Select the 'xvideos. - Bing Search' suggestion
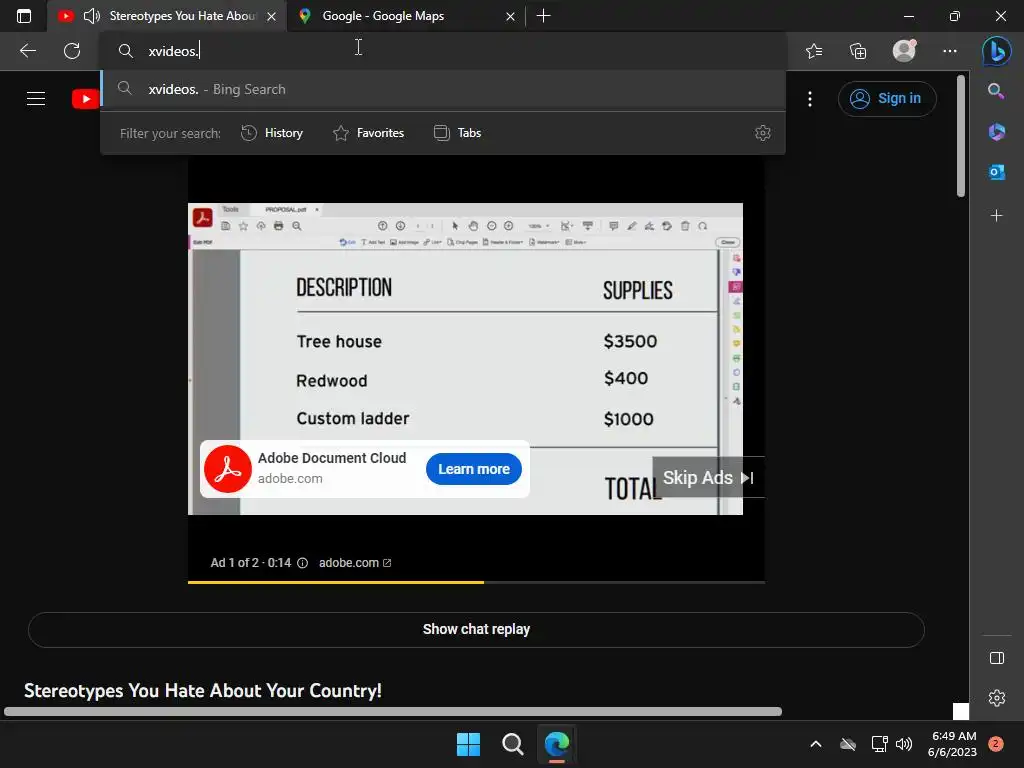 tap(443, 89)
